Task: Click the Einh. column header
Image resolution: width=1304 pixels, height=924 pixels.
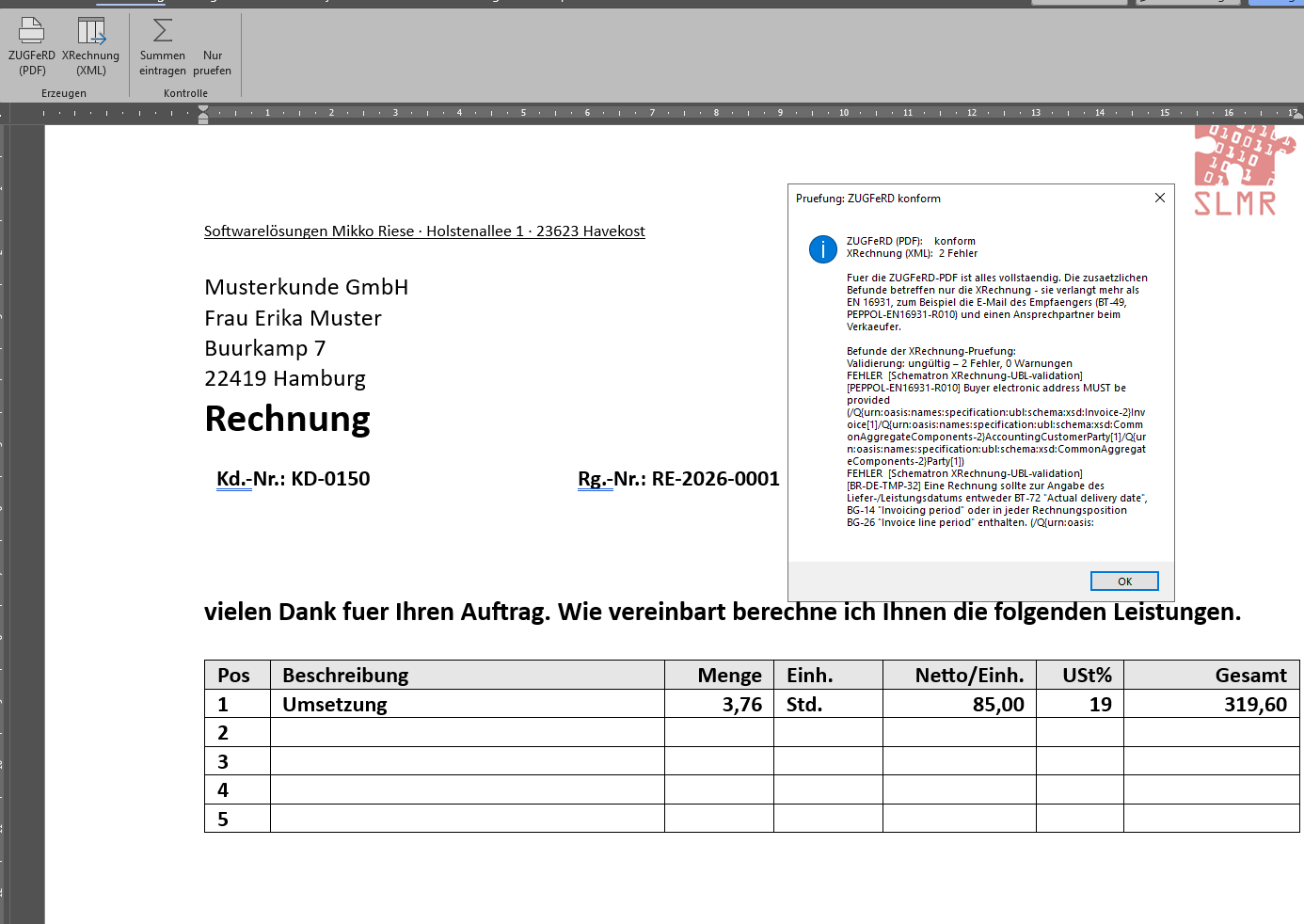Action: pos(828,675)
